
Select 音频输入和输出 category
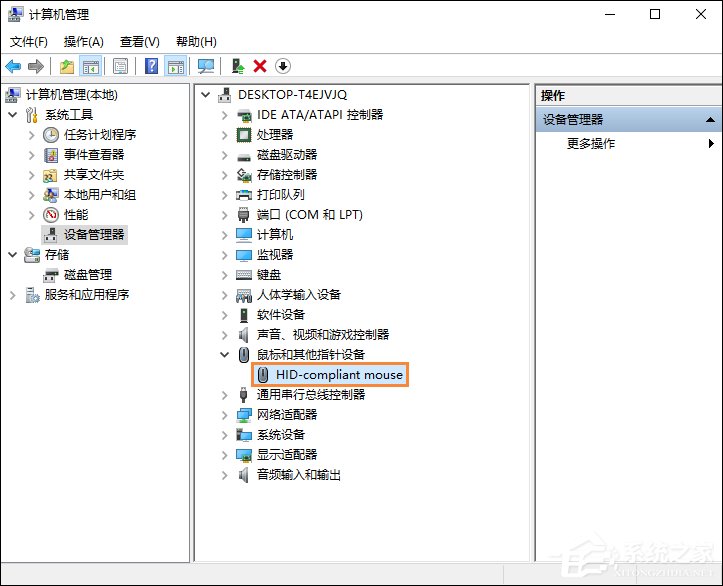pos(299,474)
